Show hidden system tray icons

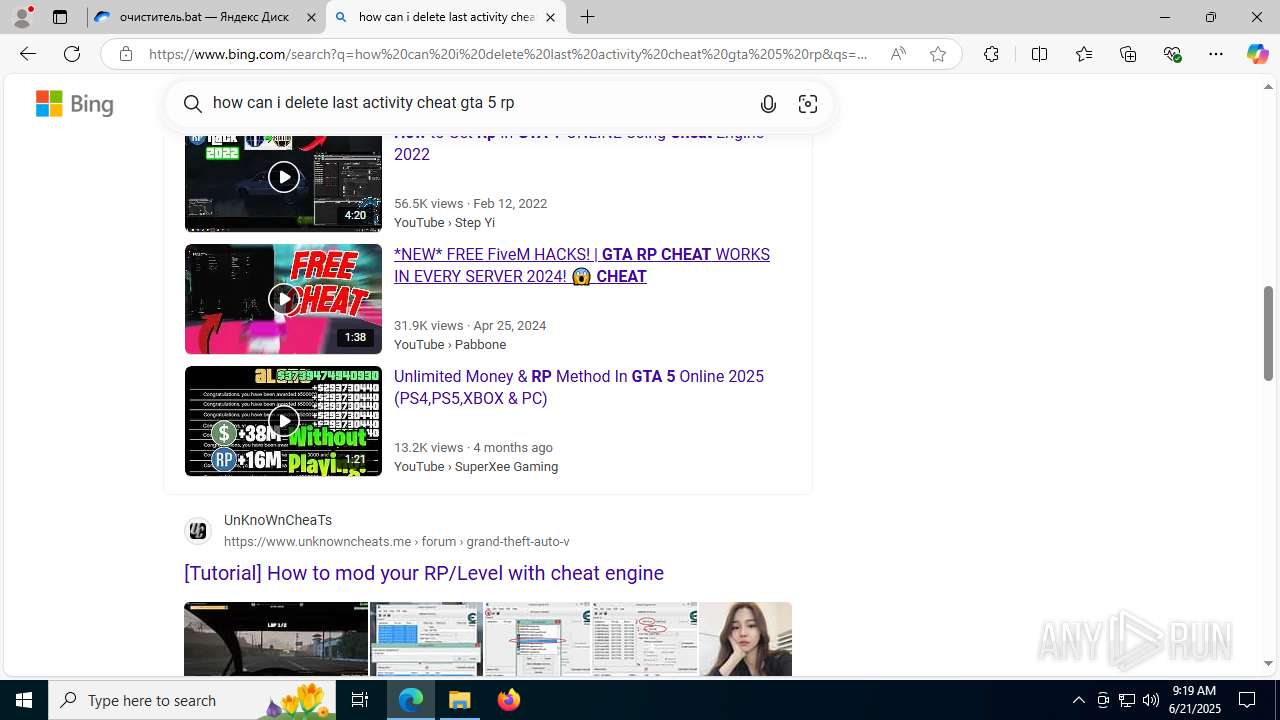tap(1078, 700)
